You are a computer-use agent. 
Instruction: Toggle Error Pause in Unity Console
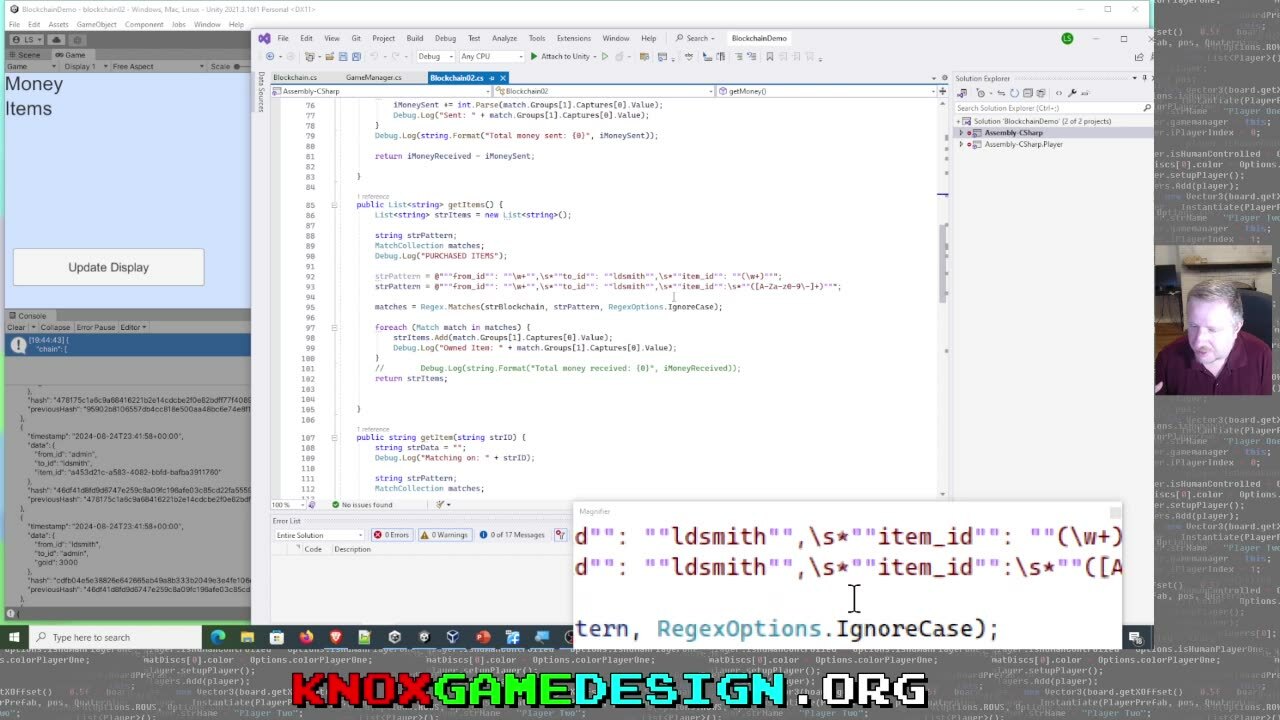(96, 327)
